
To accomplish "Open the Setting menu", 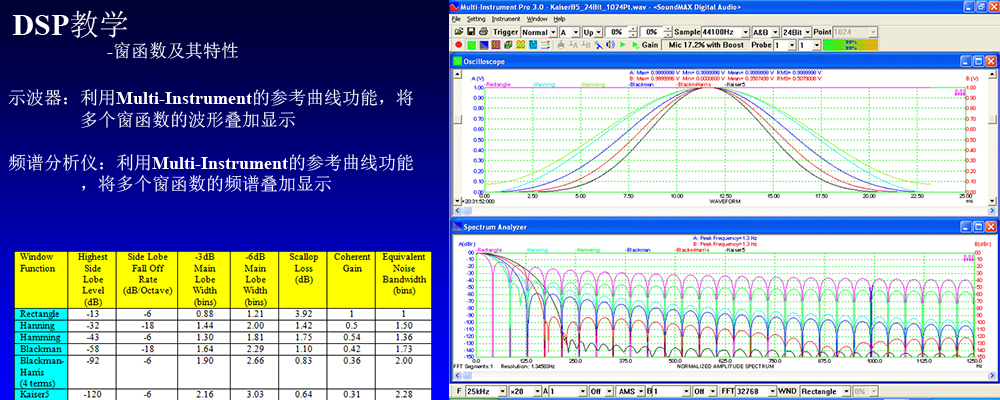I will point(476,19).
